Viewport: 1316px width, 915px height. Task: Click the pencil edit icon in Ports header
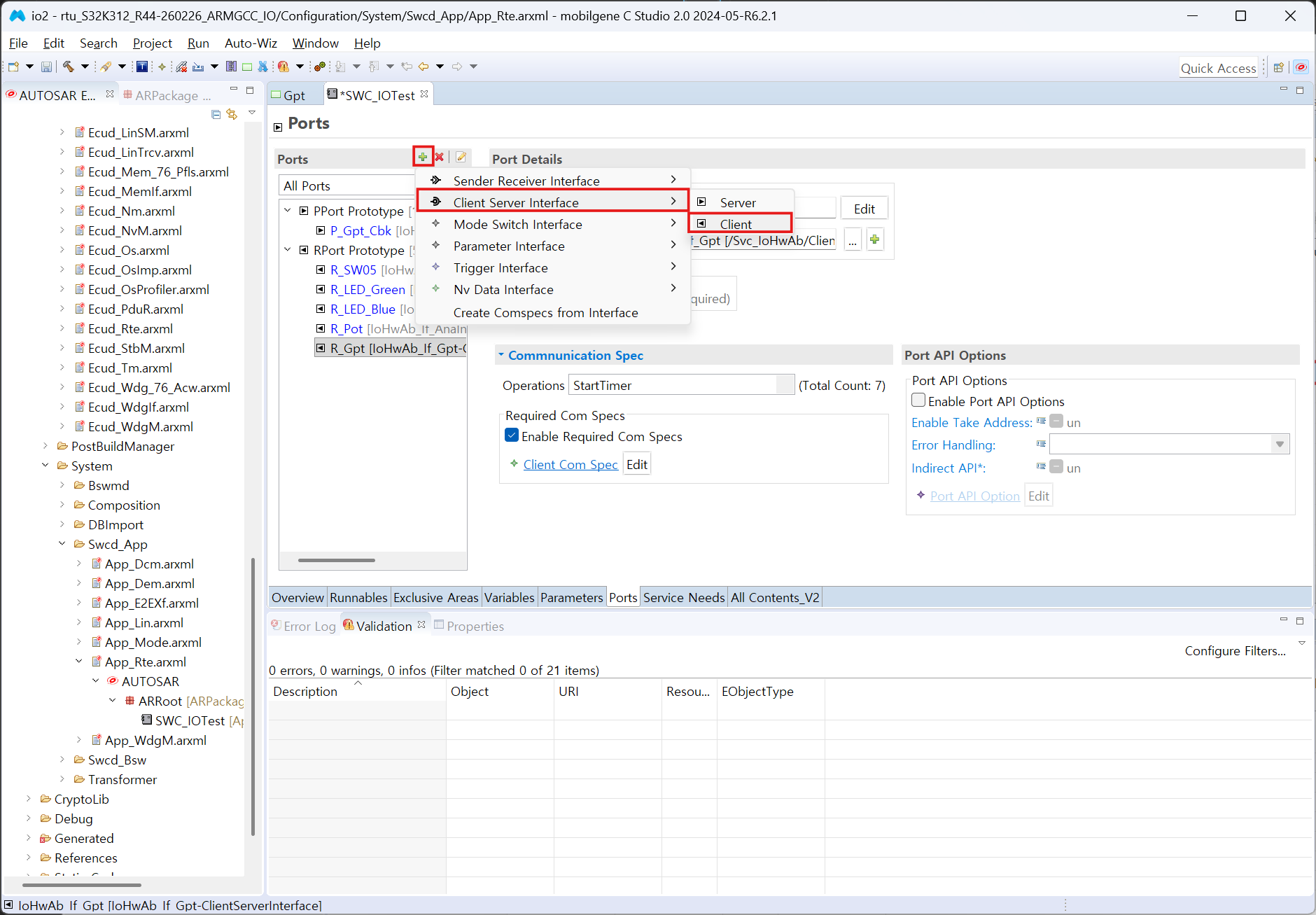461,157
